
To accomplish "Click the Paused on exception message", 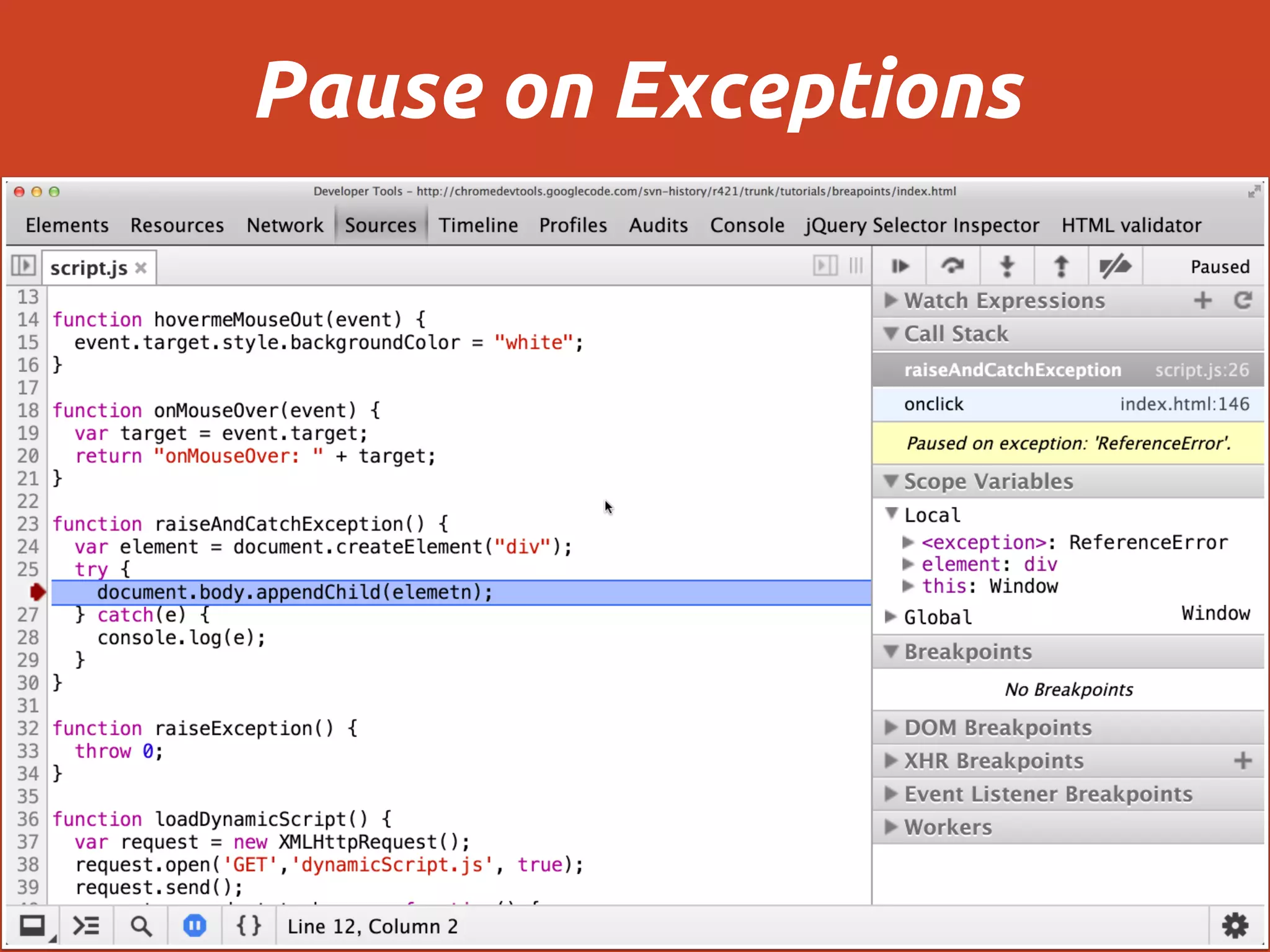I will point(1068,443).
